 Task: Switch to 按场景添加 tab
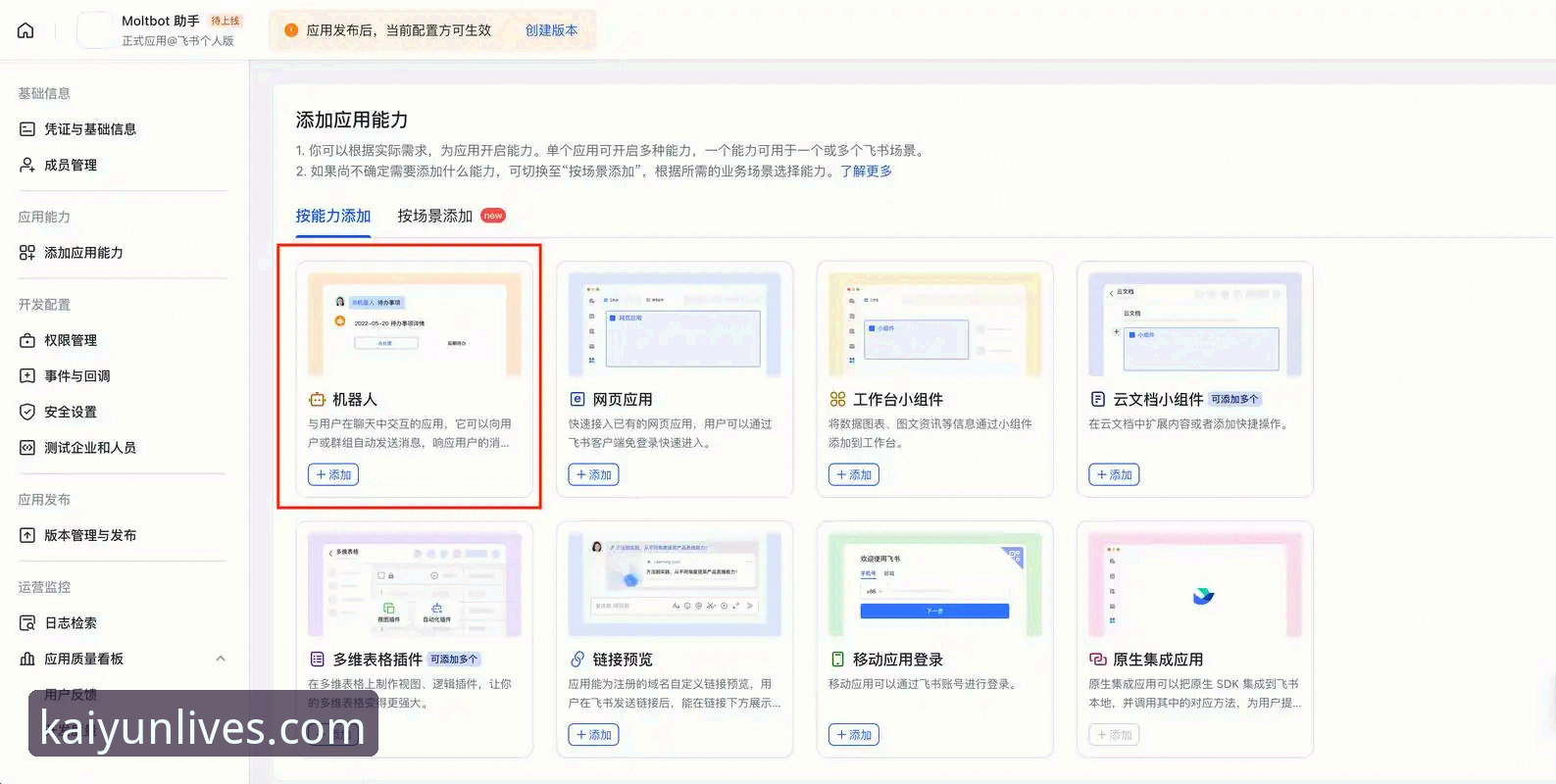435,216
